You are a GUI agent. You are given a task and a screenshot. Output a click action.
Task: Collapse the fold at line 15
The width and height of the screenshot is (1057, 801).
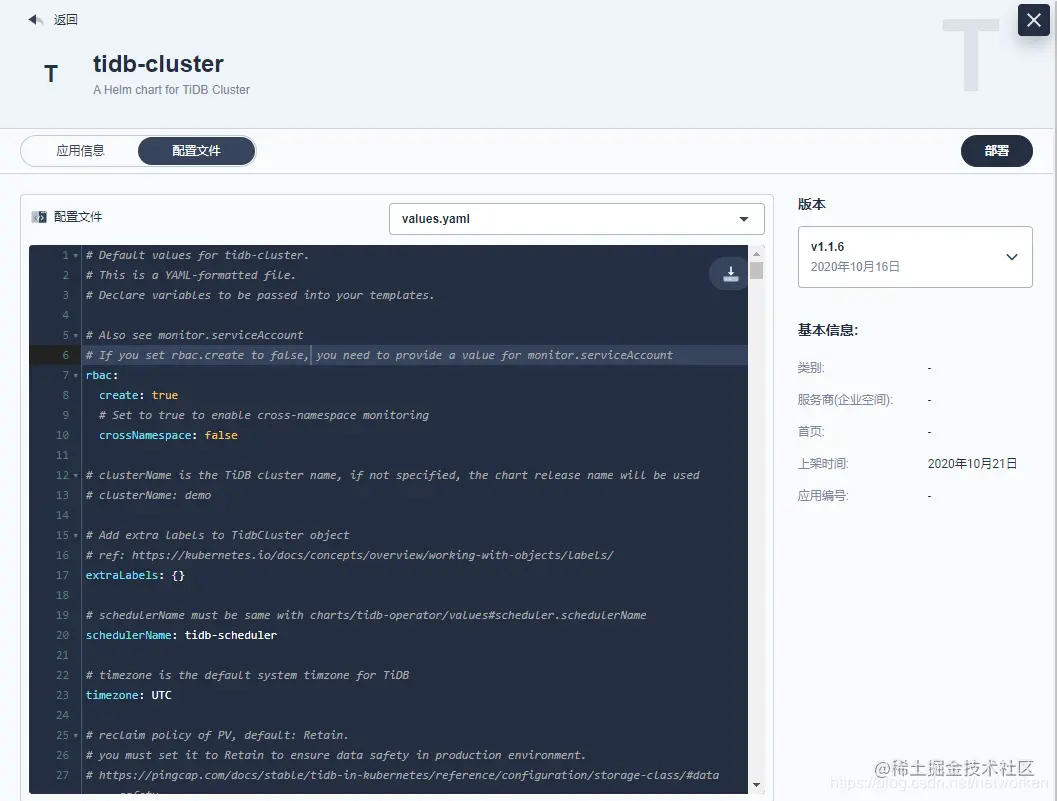[76, 535]
